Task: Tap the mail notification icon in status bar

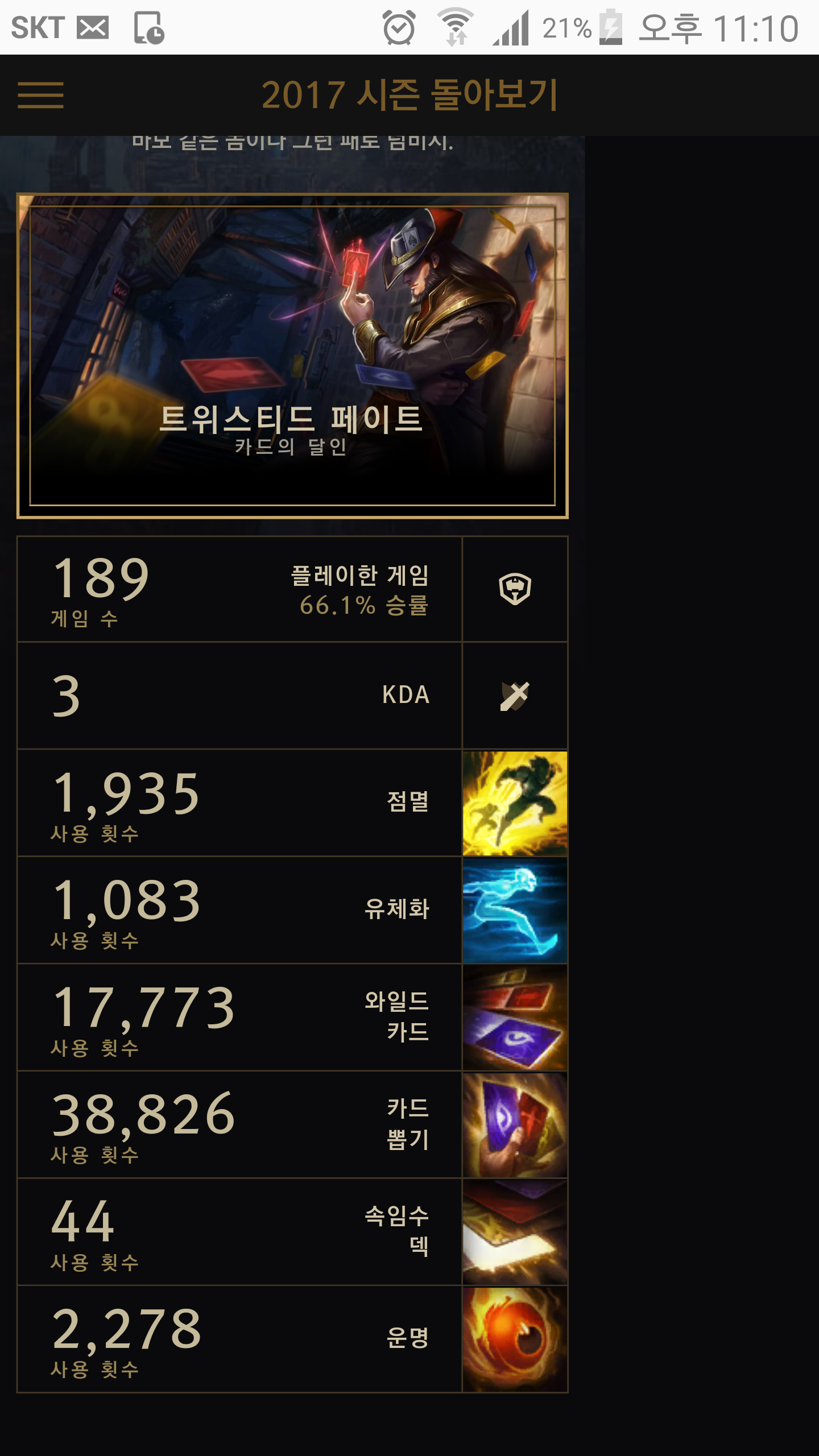Action: pos(93,27)
